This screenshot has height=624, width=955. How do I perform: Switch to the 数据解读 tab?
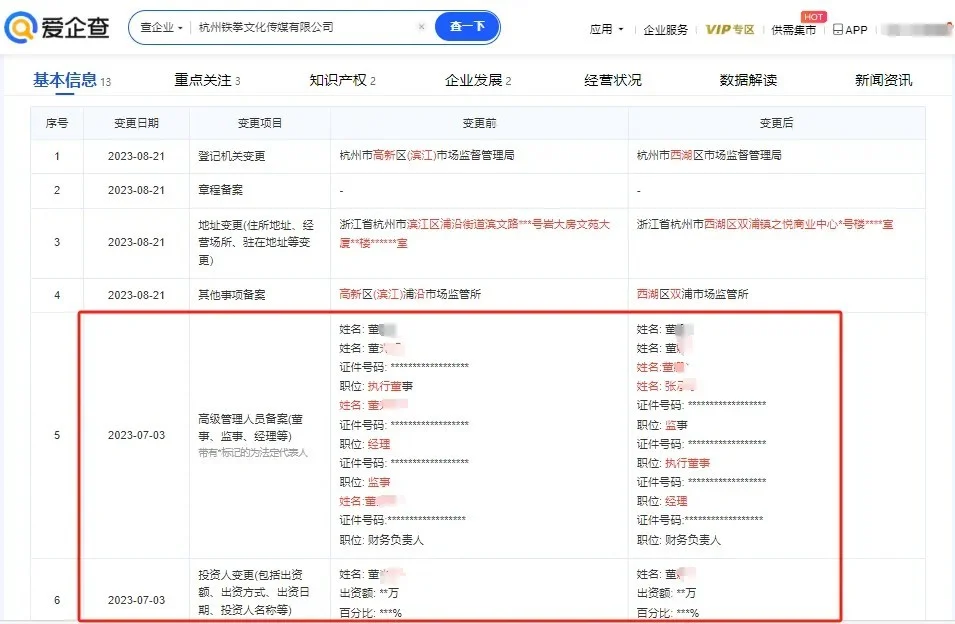(748, 80)
